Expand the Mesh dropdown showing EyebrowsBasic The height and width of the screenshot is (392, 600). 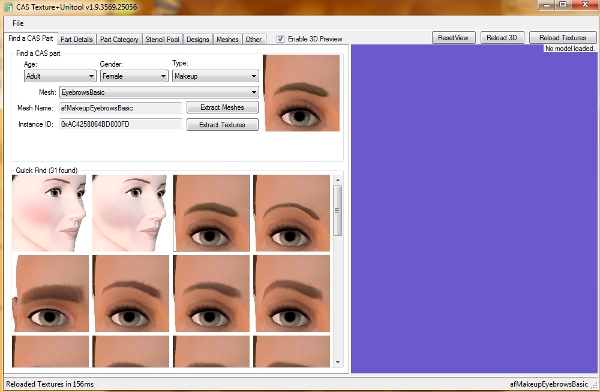[159, 92]
